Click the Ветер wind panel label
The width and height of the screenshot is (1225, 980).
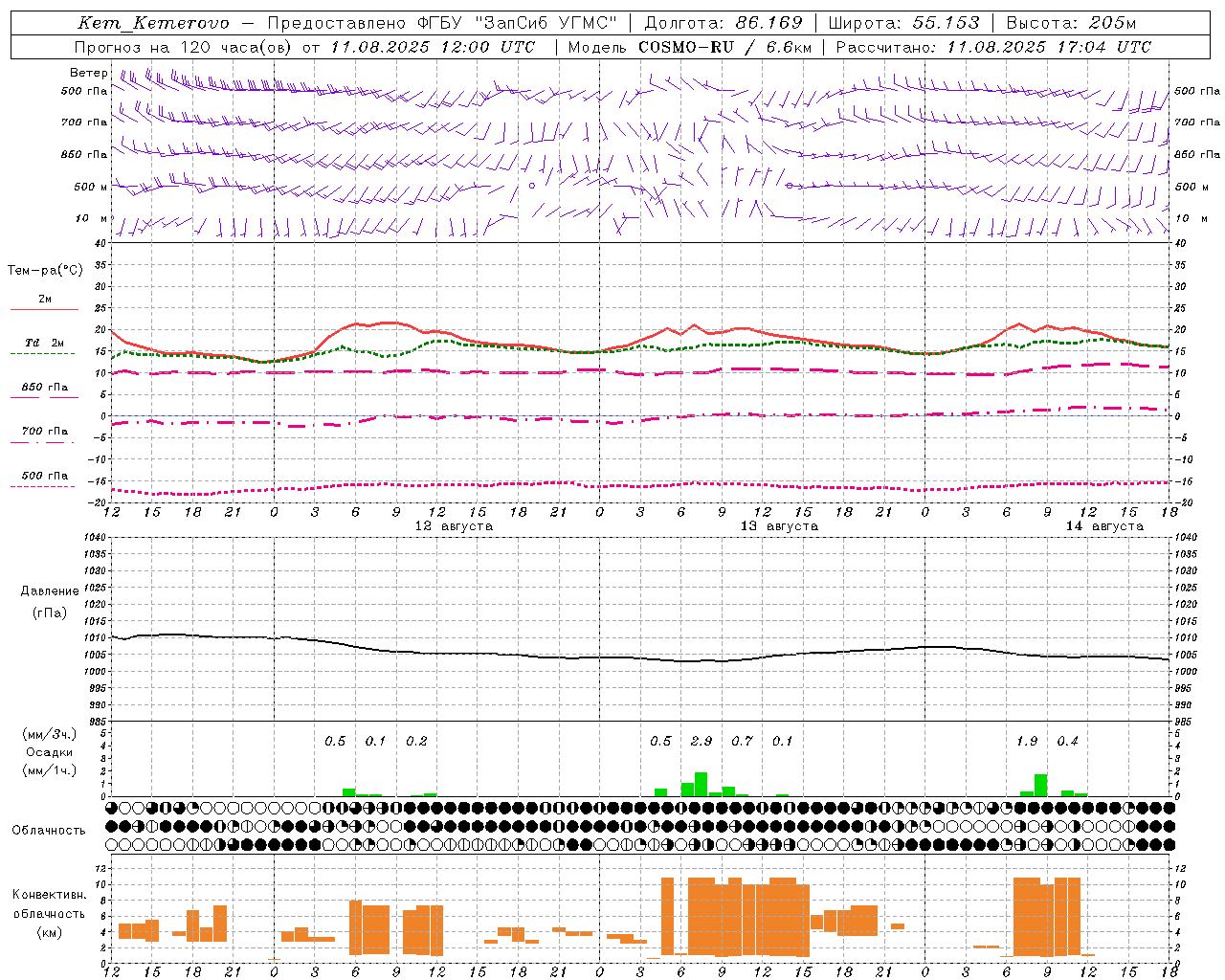click(x=89, y=73)
